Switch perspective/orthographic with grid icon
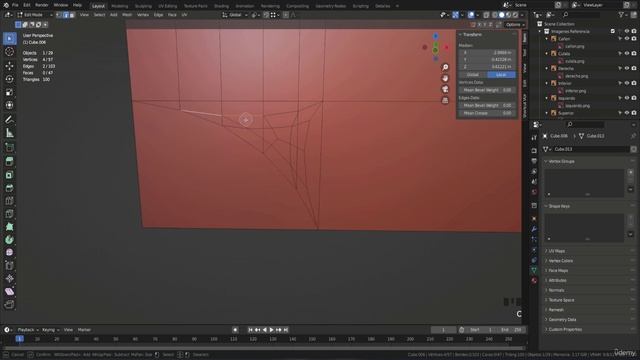The height and width of the screenshot is (360, 640). 445,100
